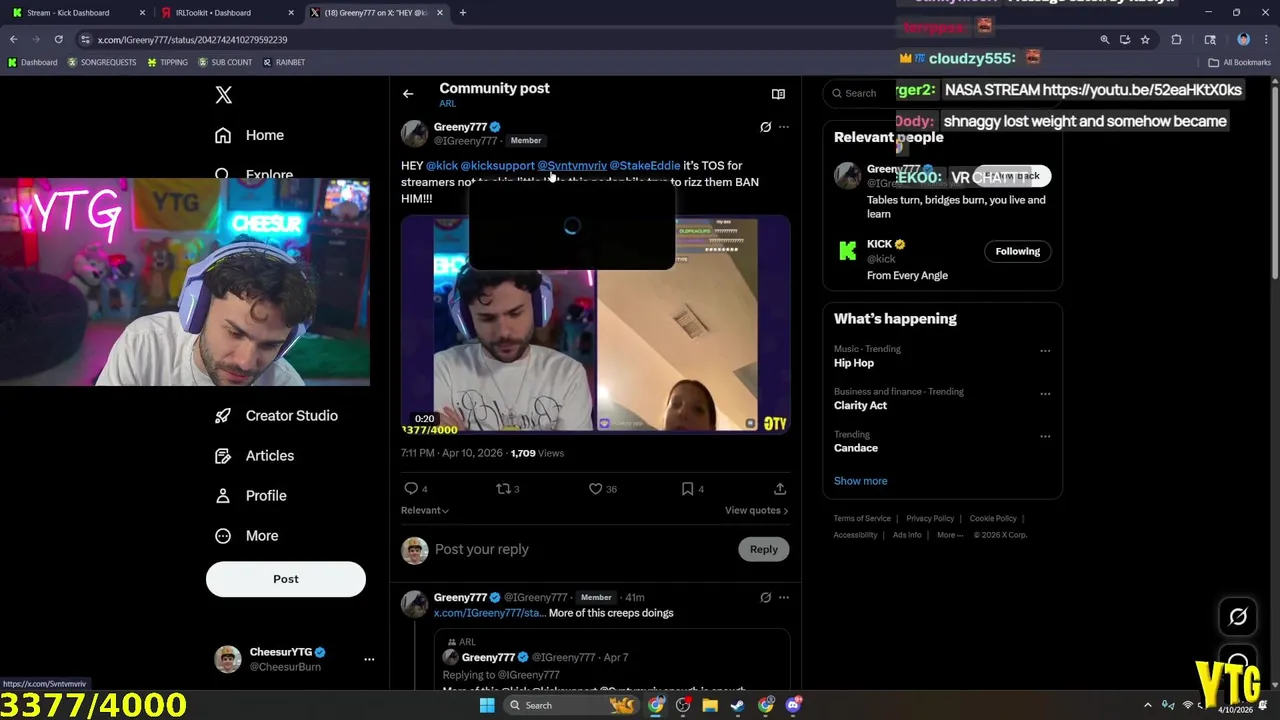Click the share icon on the post
This screenshot has width=1280, height=720.
pyautogui.click(x=780, y=489)
